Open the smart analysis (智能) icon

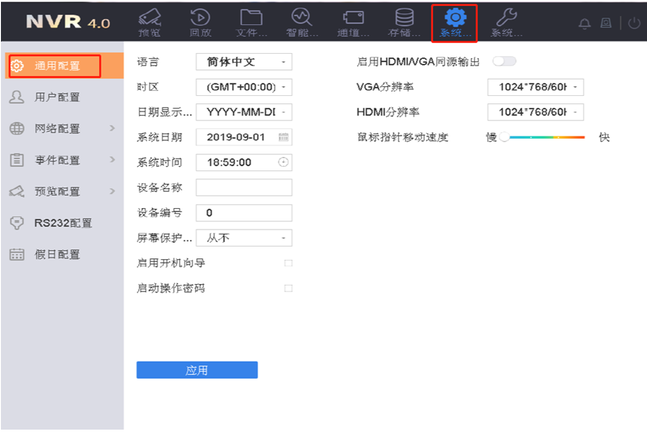click(x=301, y=21)
